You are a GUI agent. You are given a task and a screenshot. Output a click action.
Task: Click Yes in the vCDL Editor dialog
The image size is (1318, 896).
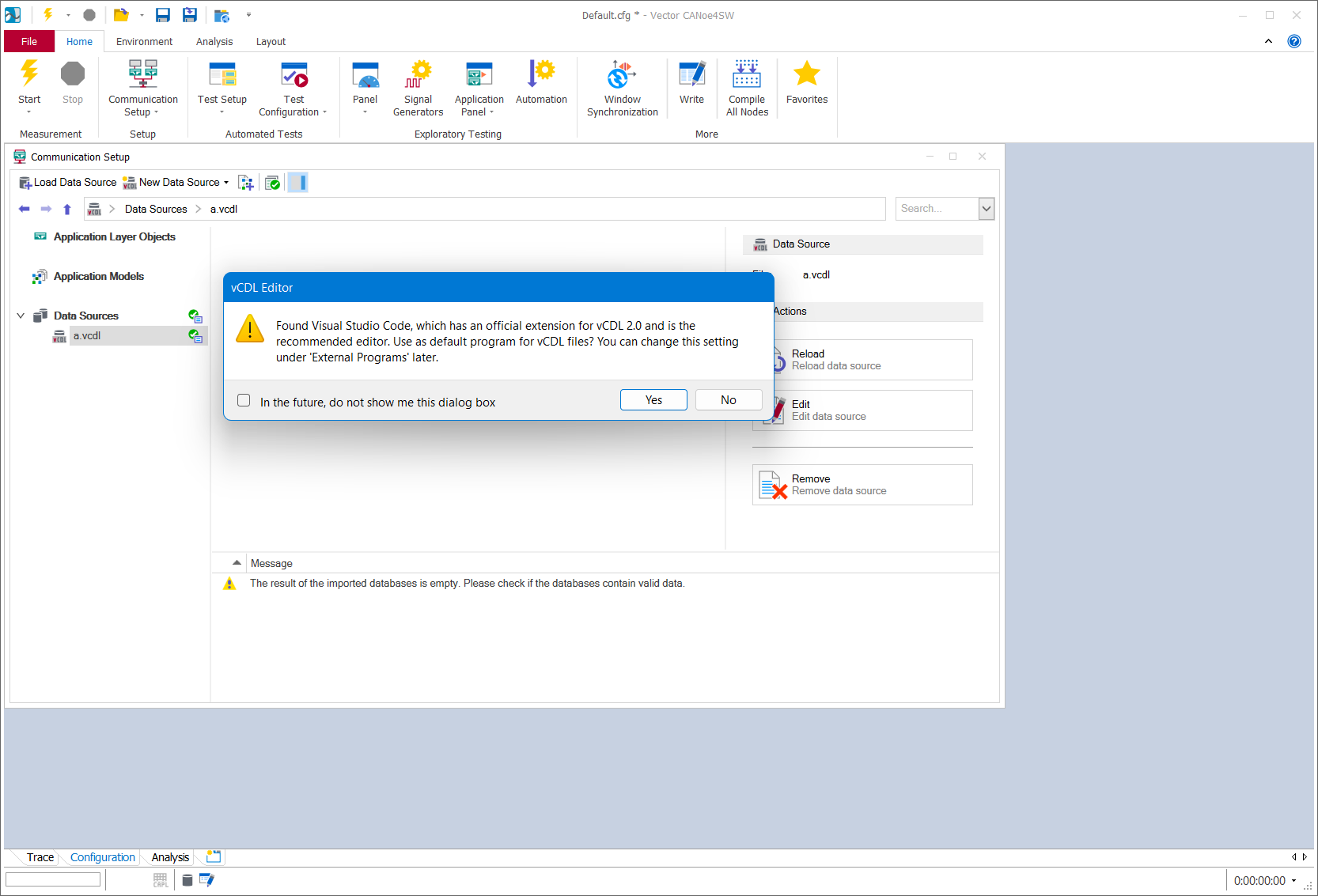coord(653,400)
